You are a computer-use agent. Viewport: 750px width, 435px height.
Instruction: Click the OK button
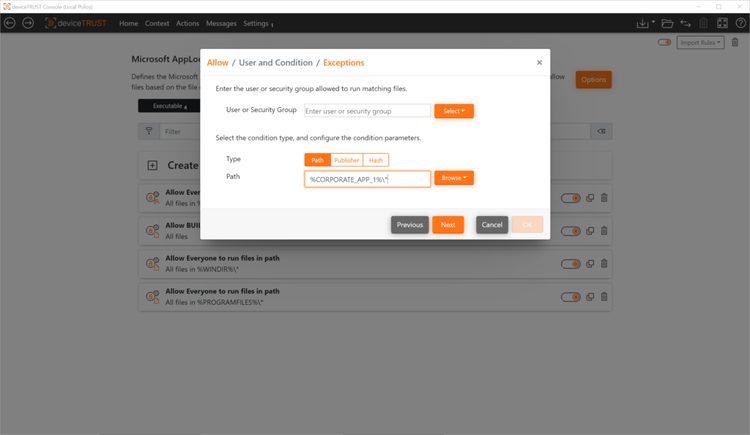[527, 224]
